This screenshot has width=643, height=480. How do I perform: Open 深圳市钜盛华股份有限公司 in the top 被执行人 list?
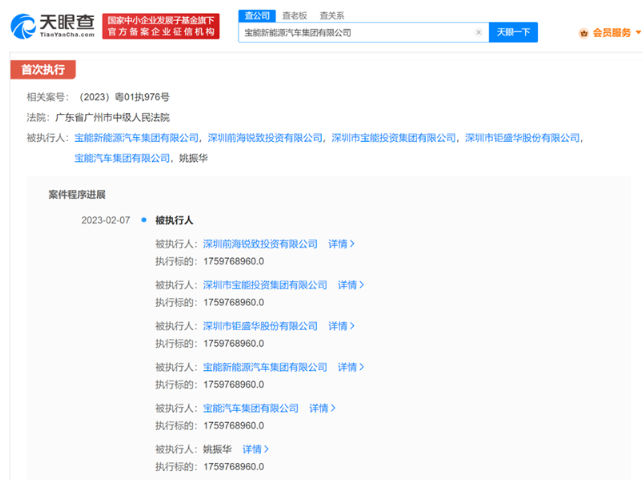click(x=522, y=138)
